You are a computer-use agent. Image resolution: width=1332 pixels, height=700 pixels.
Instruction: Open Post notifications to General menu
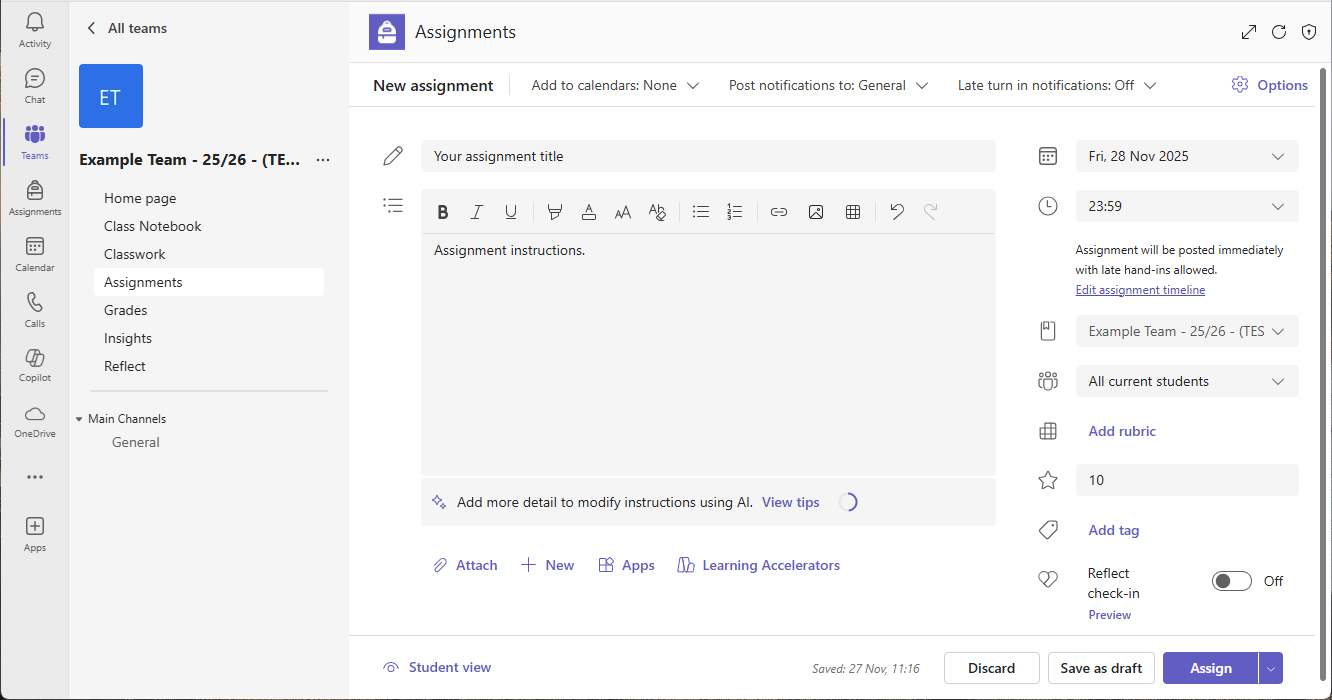(x=828, y=86)
